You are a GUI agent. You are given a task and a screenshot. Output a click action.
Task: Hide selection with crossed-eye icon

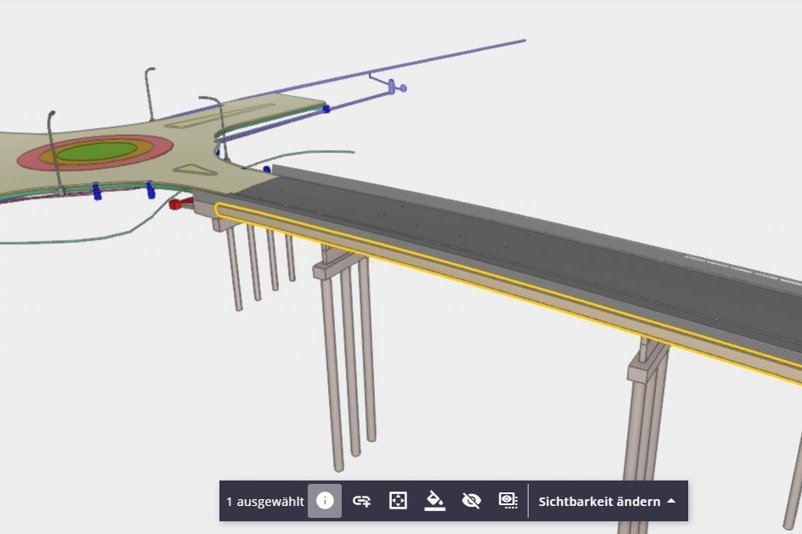471,501
